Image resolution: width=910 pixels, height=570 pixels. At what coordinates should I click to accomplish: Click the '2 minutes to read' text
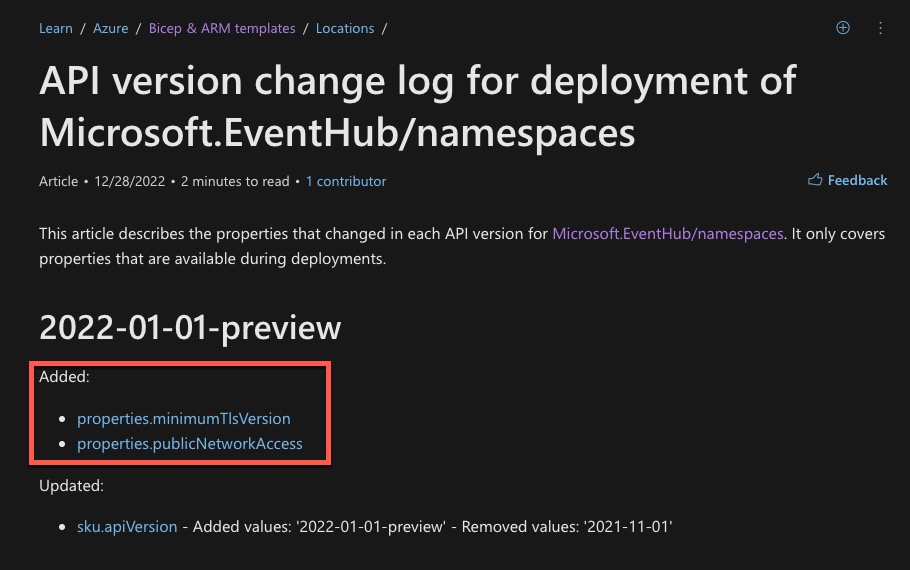coord(234,181)
